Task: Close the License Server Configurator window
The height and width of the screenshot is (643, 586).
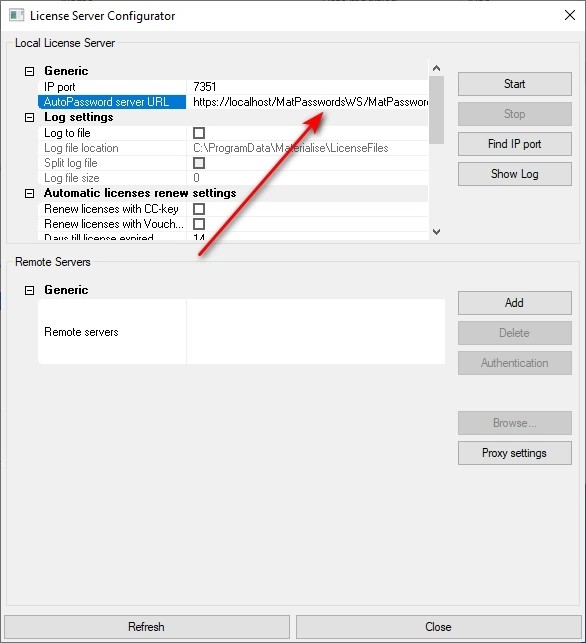Action: pos(570,16)
